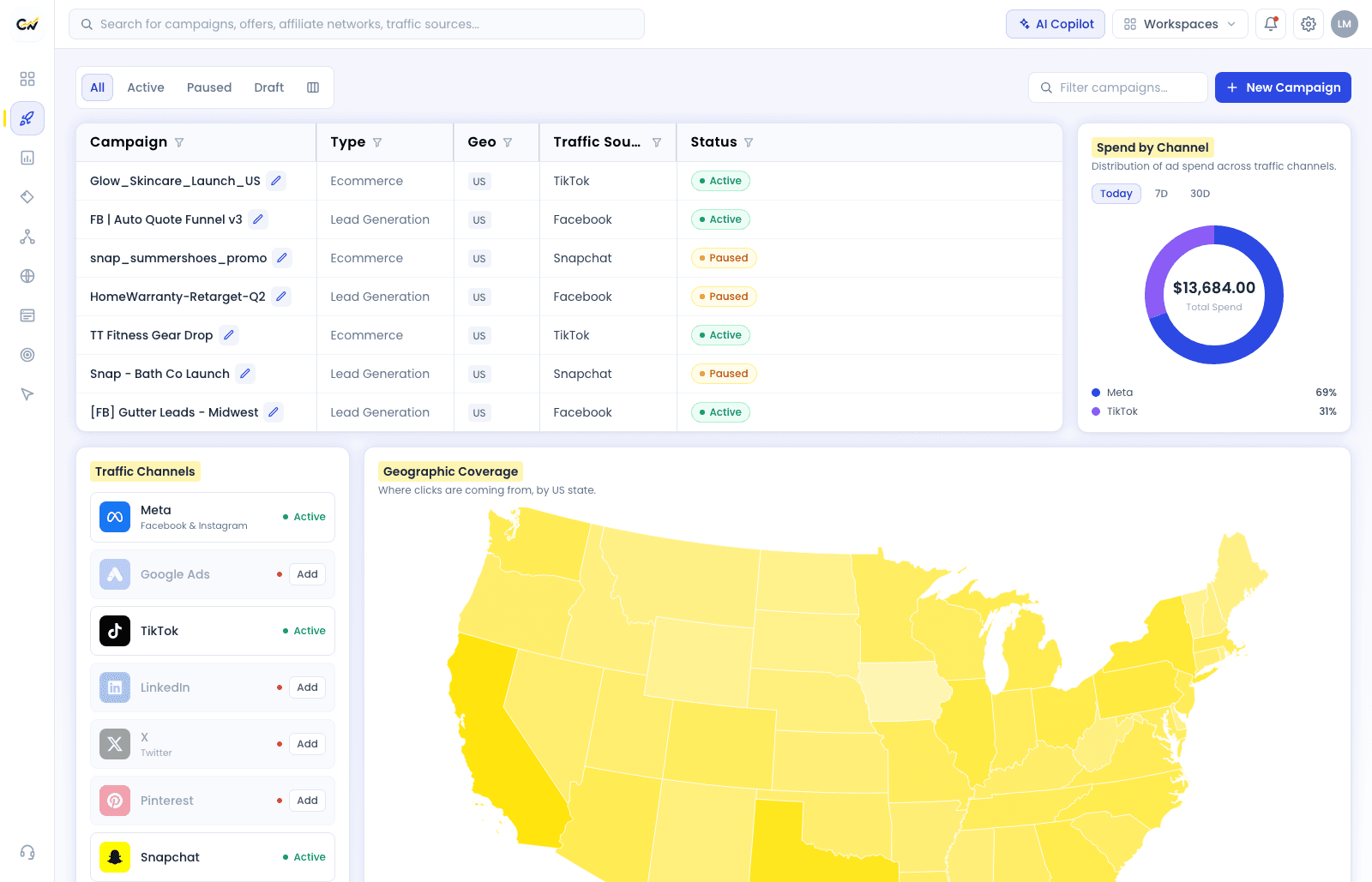Open the cursor pointer icon in sidebar
Image resolution: width=1372 pixels, height=882 pixels.
tap(27, 394)
